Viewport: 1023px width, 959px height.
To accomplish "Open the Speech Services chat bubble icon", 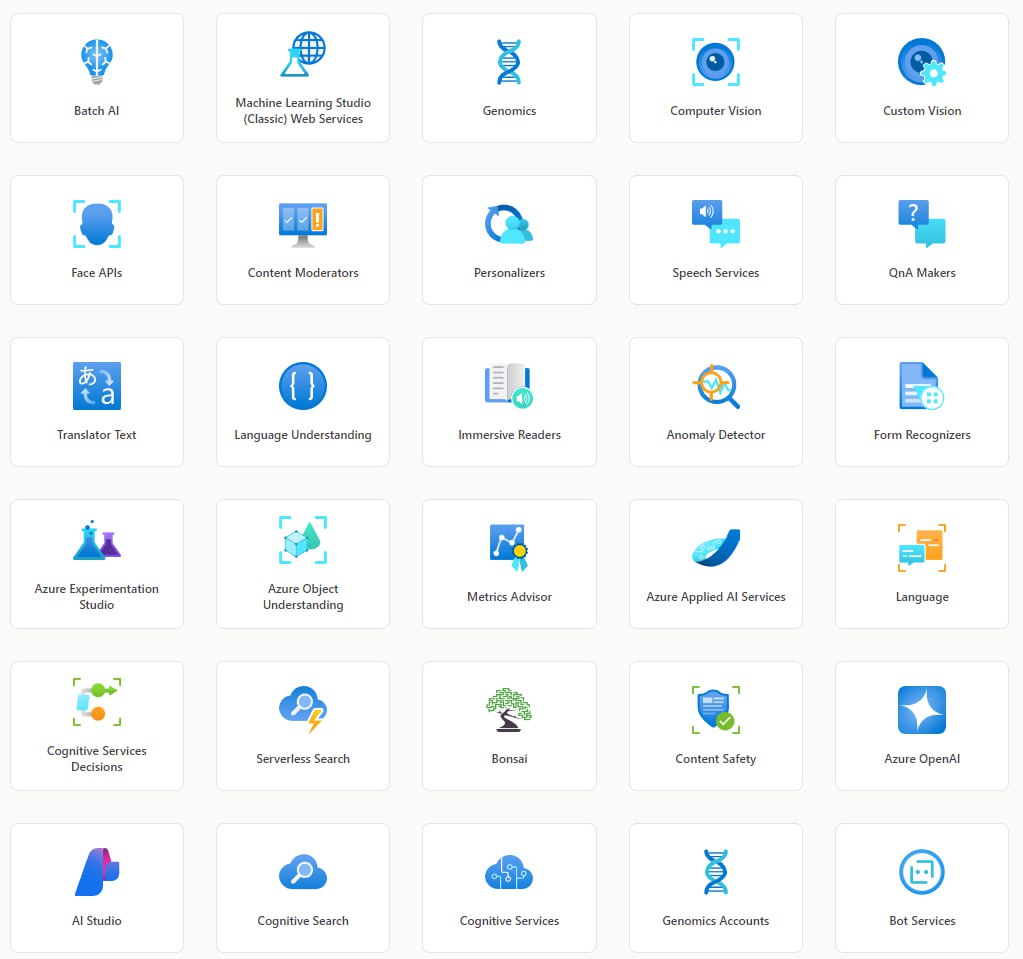I will (716, 224).
